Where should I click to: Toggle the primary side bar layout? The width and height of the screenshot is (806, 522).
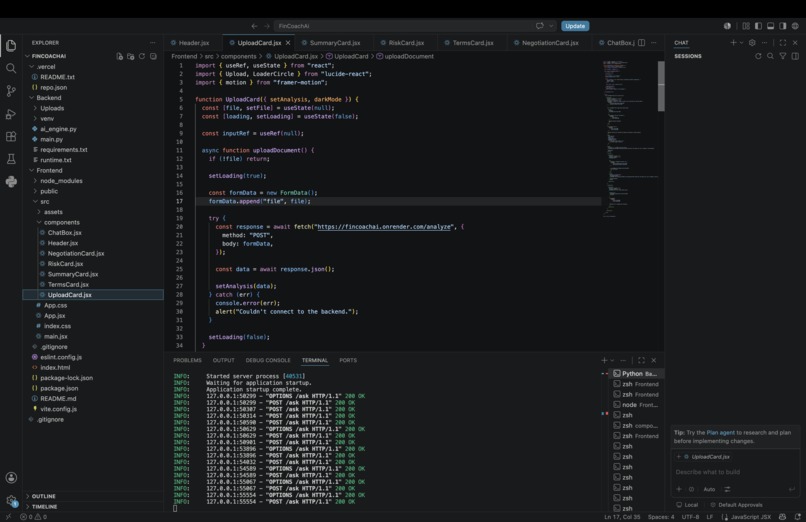coord(758,26)
